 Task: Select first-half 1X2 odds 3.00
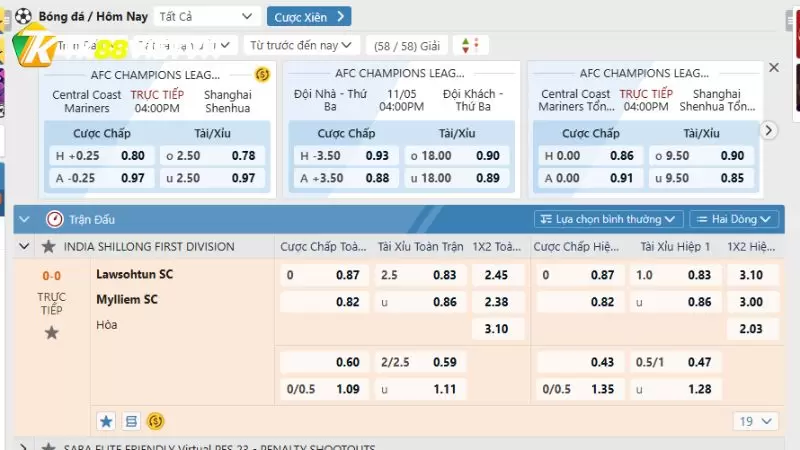tap(753, 302)
